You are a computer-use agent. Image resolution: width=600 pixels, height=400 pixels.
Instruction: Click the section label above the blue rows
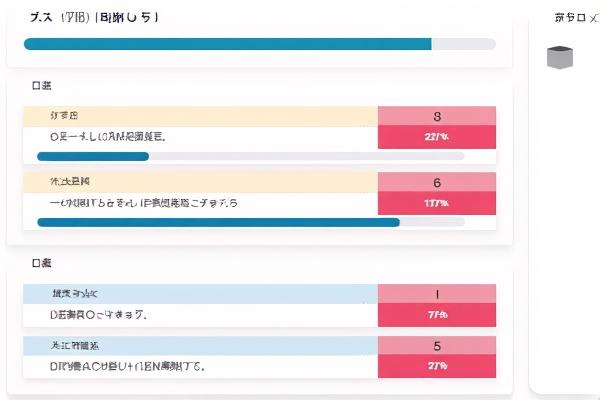[x=42, y=264]
